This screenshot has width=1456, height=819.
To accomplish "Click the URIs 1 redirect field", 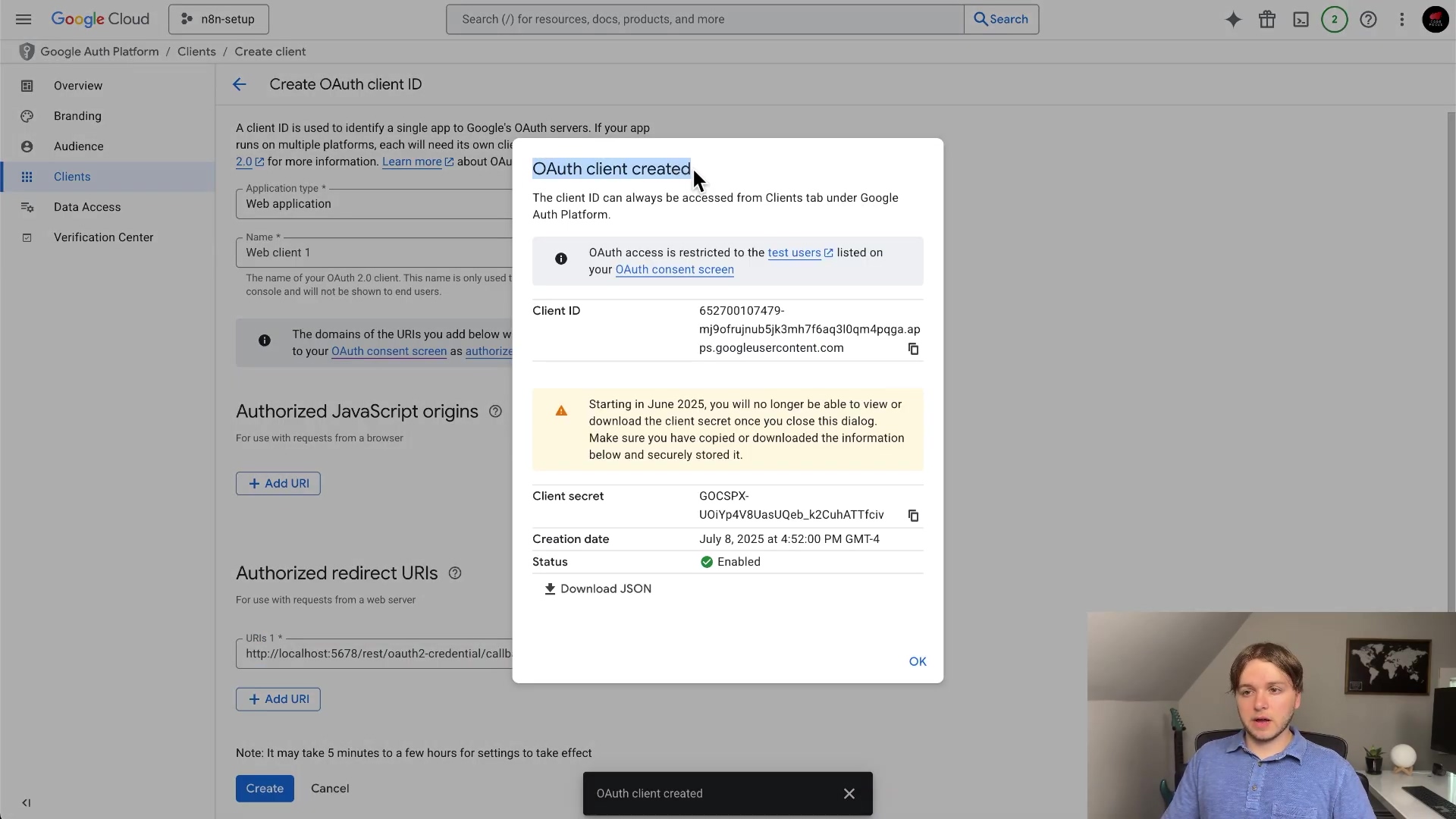I will (374, 654).
